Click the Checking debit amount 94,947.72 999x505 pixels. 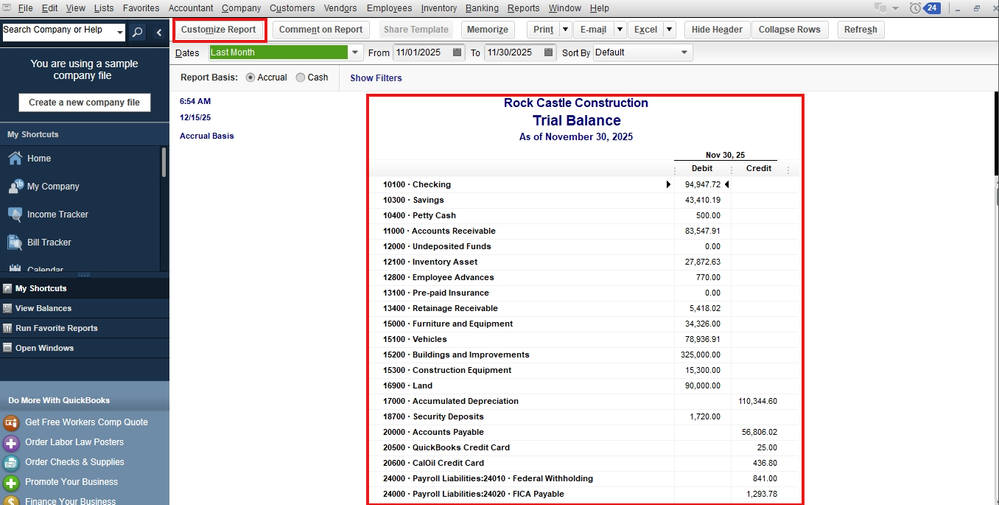pyautogui.click(x=703, y=185)
